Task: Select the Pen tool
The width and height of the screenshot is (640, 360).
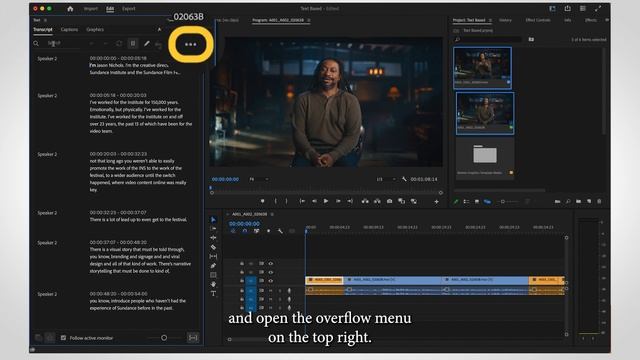Action: pyautogui.click(x=213, y=266)
